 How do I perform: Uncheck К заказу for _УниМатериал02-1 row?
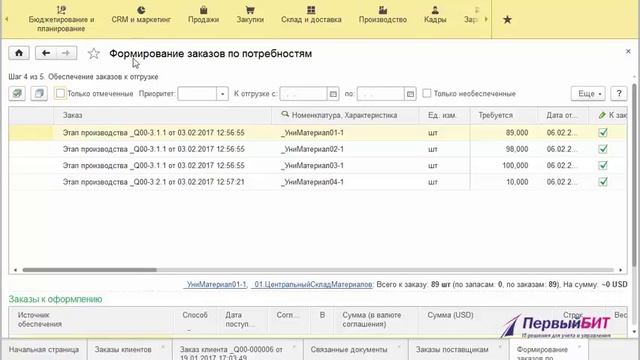[x=603, y=149]
